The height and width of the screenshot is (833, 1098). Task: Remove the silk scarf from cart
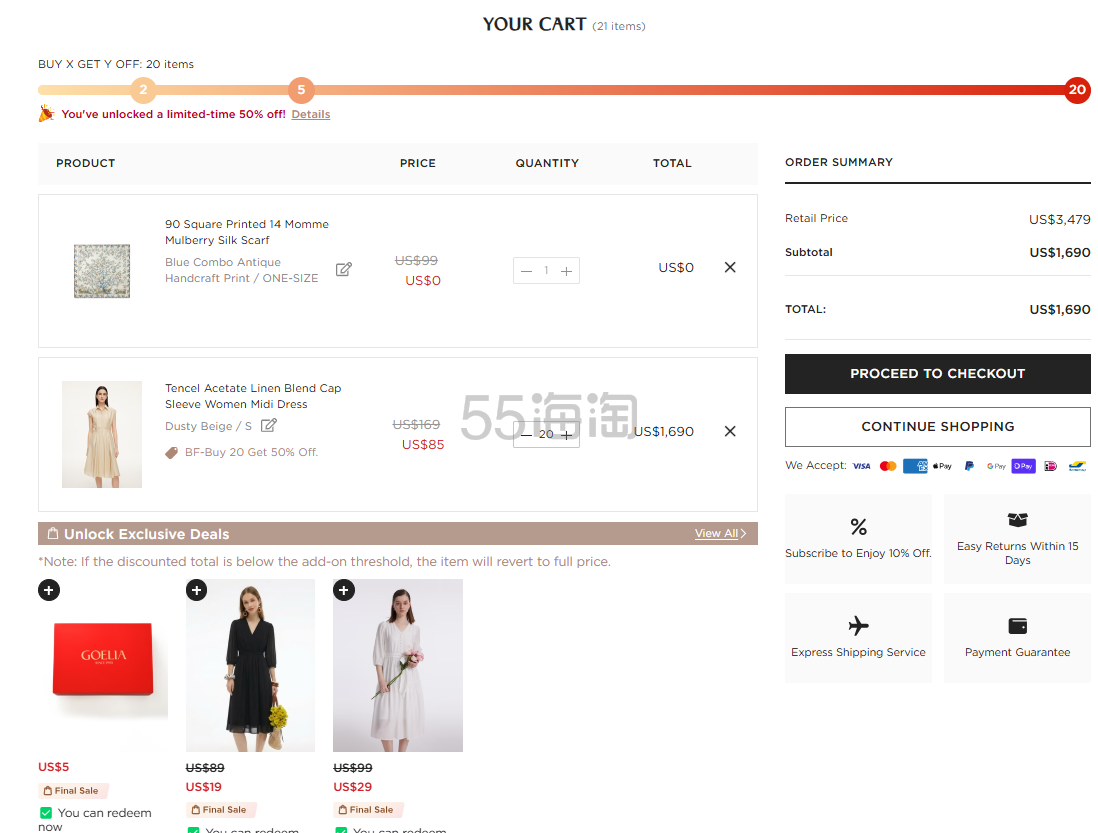coord(730,267)
